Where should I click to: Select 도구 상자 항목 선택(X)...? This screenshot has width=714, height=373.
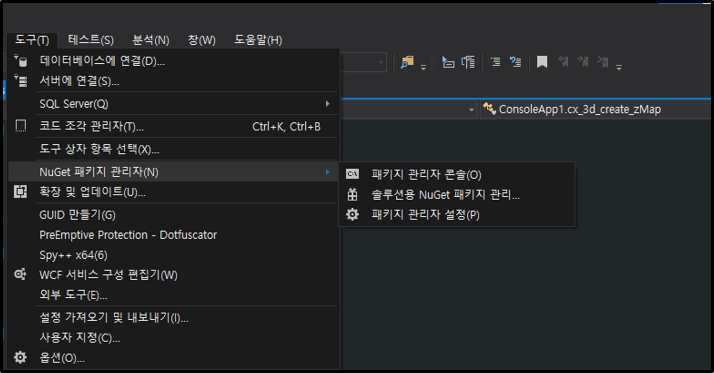coord(173,149)
